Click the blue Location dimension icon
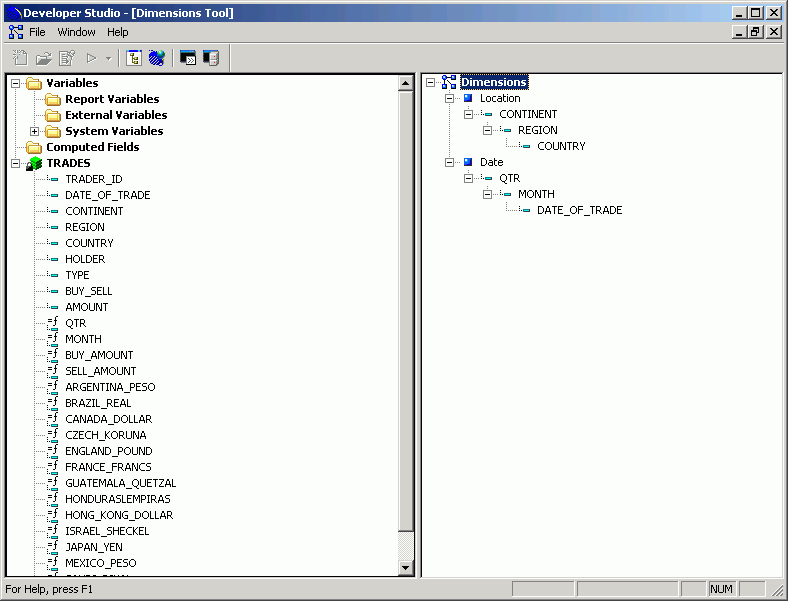Viewport: 788px width, 601px height. point(468,98)
